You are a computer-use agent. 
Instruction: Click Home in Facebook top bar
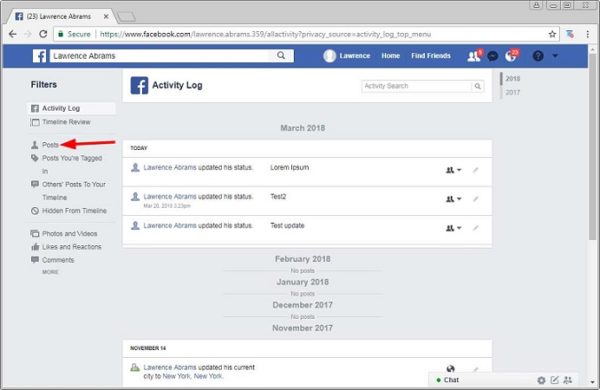point(390,56)
